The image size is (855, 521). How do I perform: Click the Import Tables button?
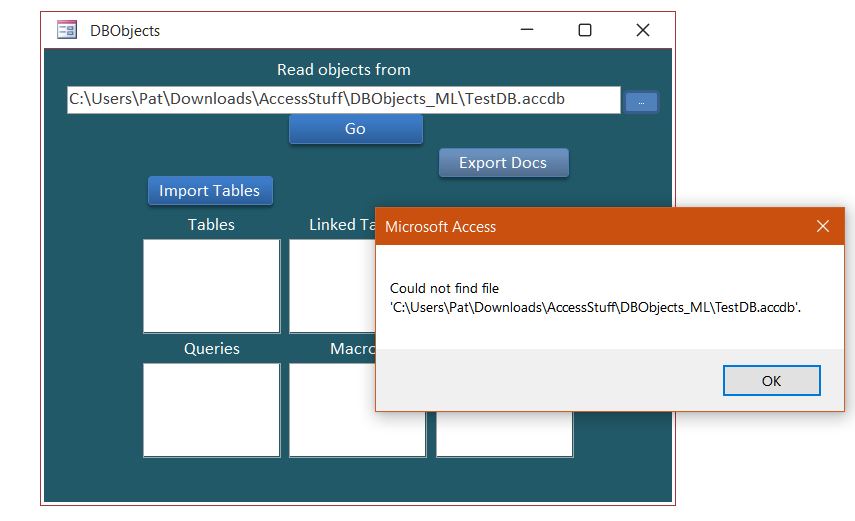[x=210, y=190]
